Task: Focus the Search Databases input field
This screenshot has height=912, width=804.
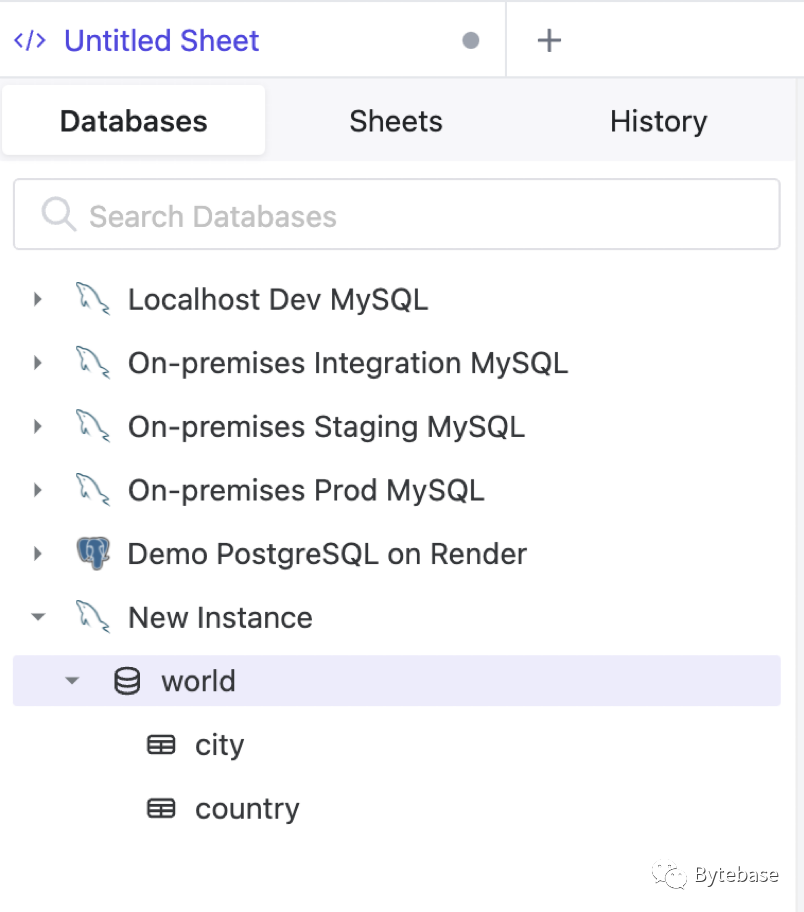Action: [x=420, y=216]
